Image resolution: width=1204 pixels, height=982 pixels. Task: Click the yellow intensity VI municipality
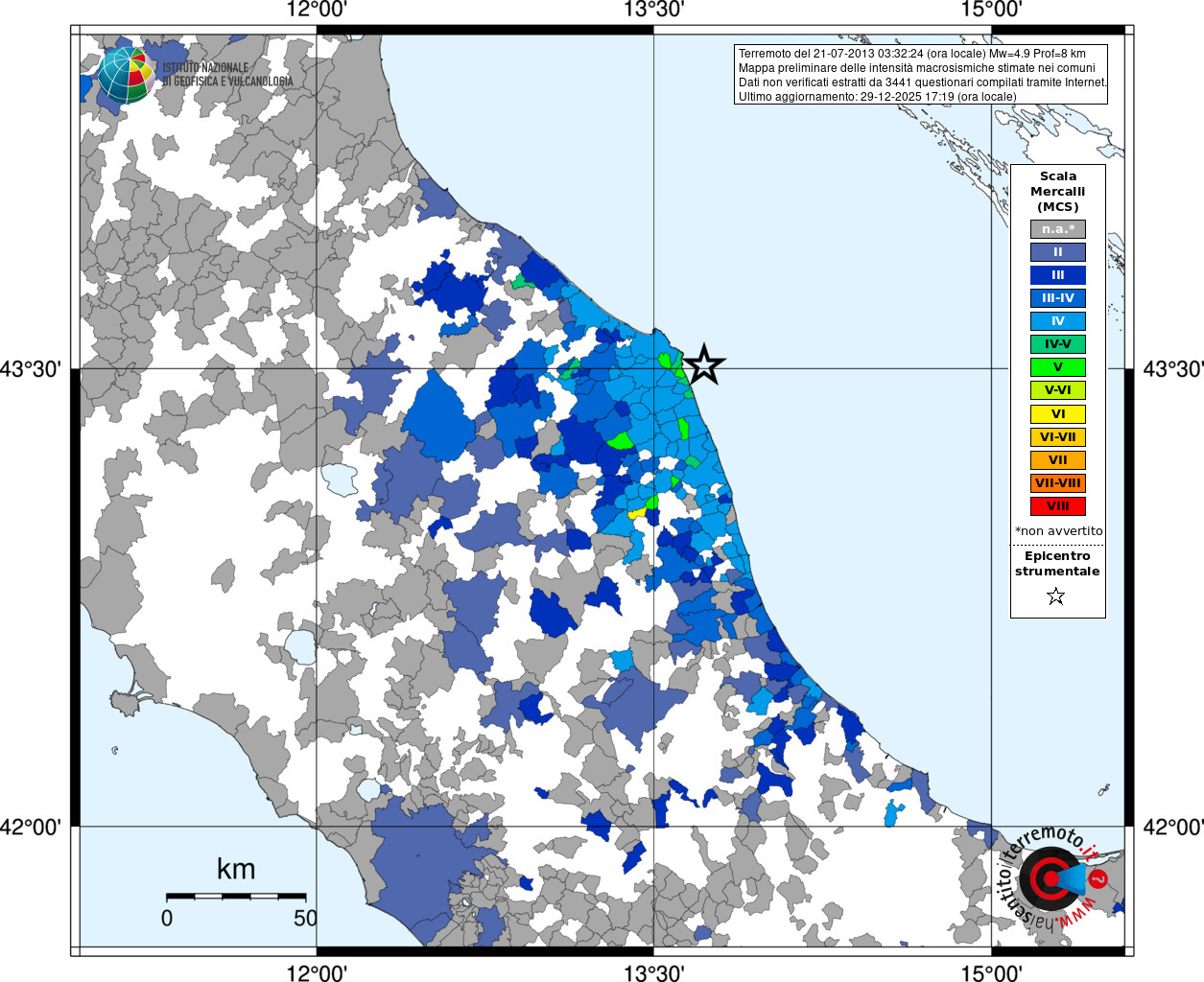coord(635,513)
